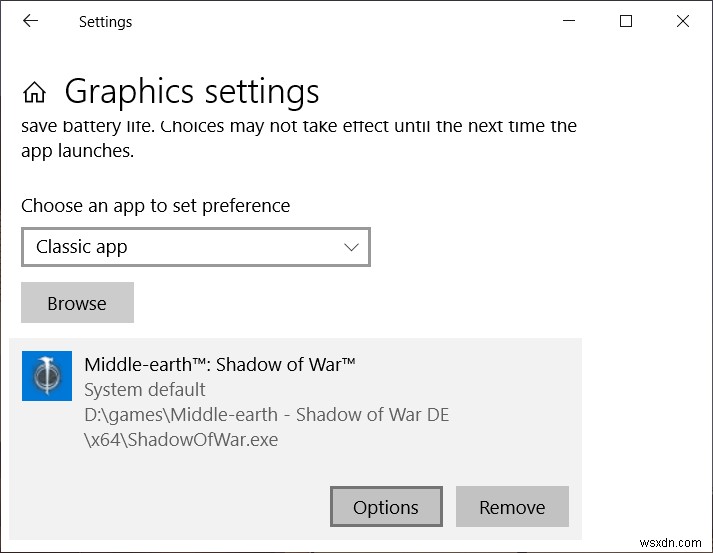The width and height of the screenshot is (713, 553).
Task: Maximize the Settings window
Action: click(626, 21)
